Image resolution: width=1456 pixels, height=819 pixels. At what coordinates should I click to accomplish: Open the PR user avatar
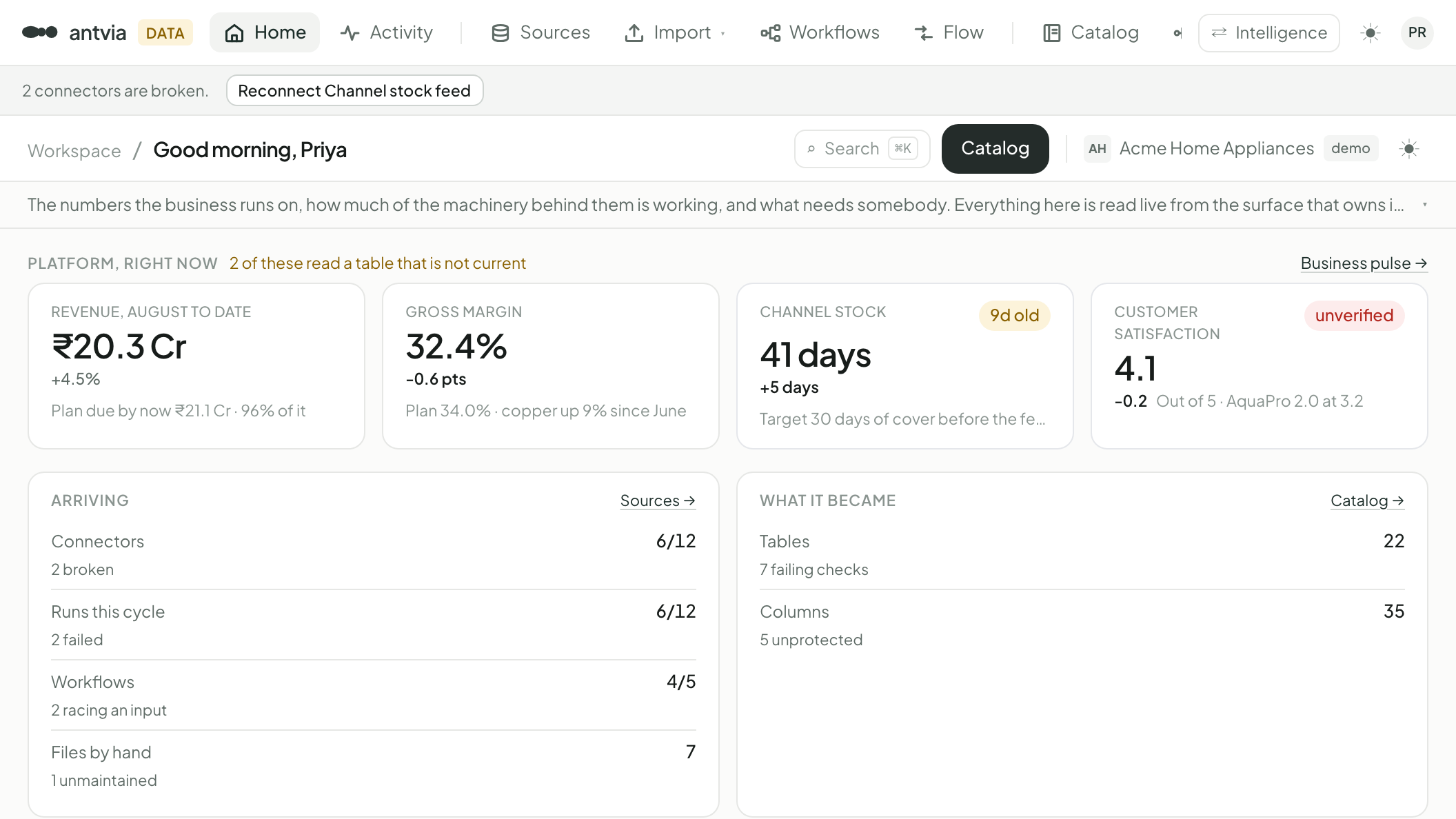click(1417, 32)
